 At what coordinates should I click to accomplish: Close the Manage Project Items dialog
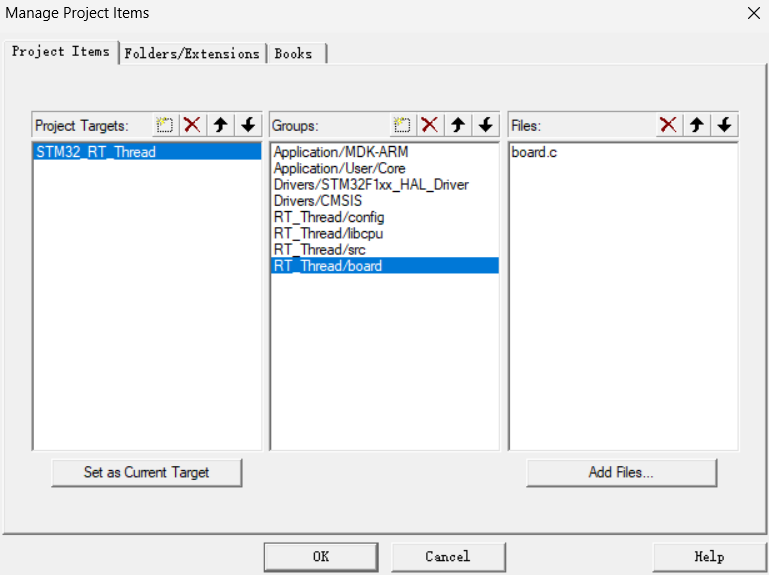pyautogui.click(x=754, y=13)
